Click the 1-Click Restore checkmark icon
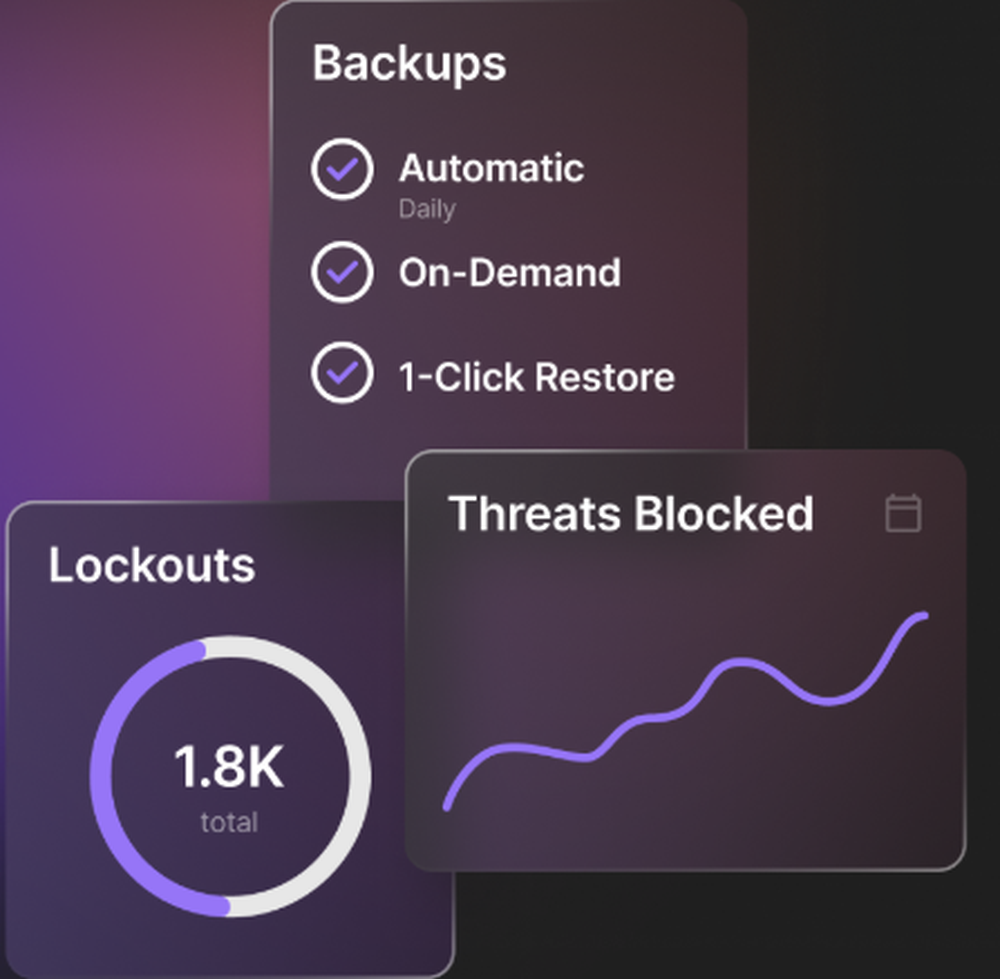The width and height of the screenshot is (1000, 979). (x=341, y=377)
